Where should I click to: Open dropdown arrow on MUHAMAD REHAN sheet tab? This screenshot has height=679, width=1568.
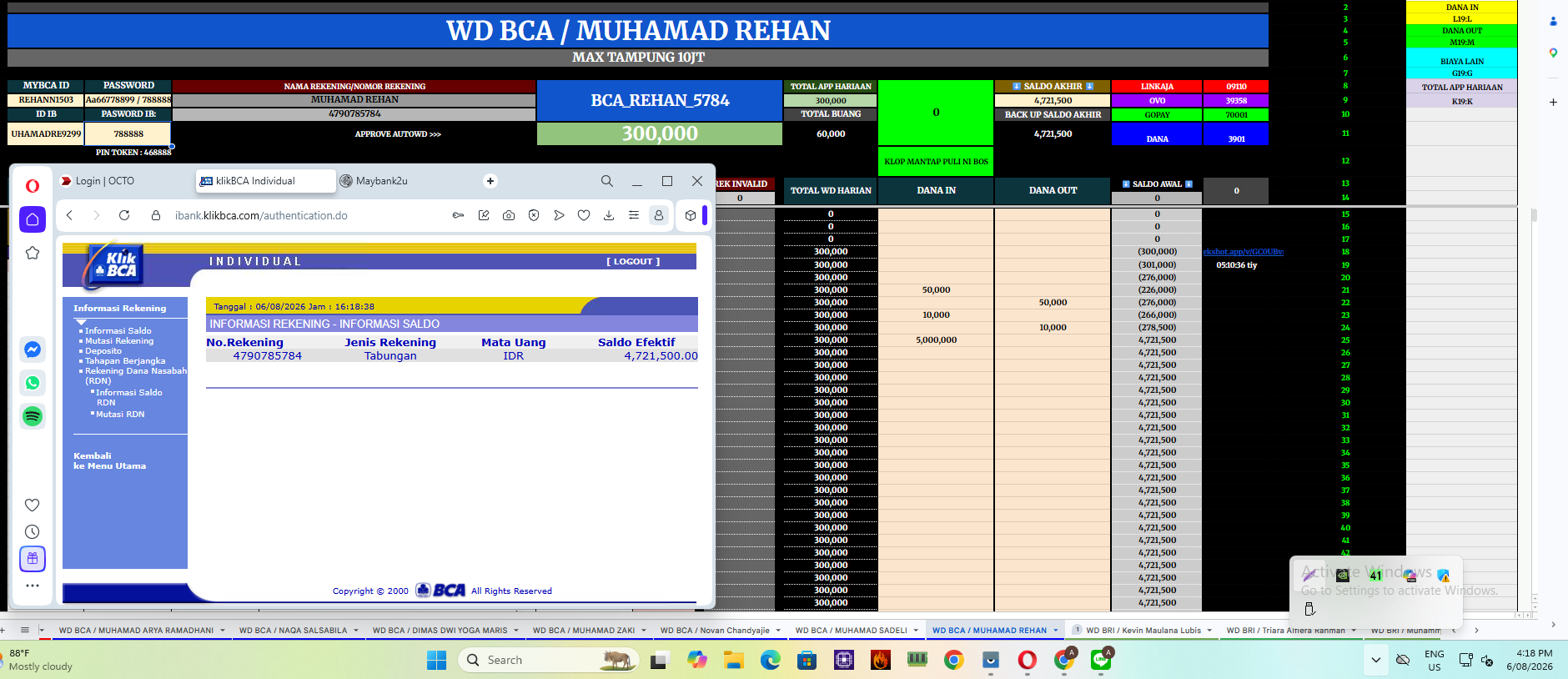coord(1056,631)
